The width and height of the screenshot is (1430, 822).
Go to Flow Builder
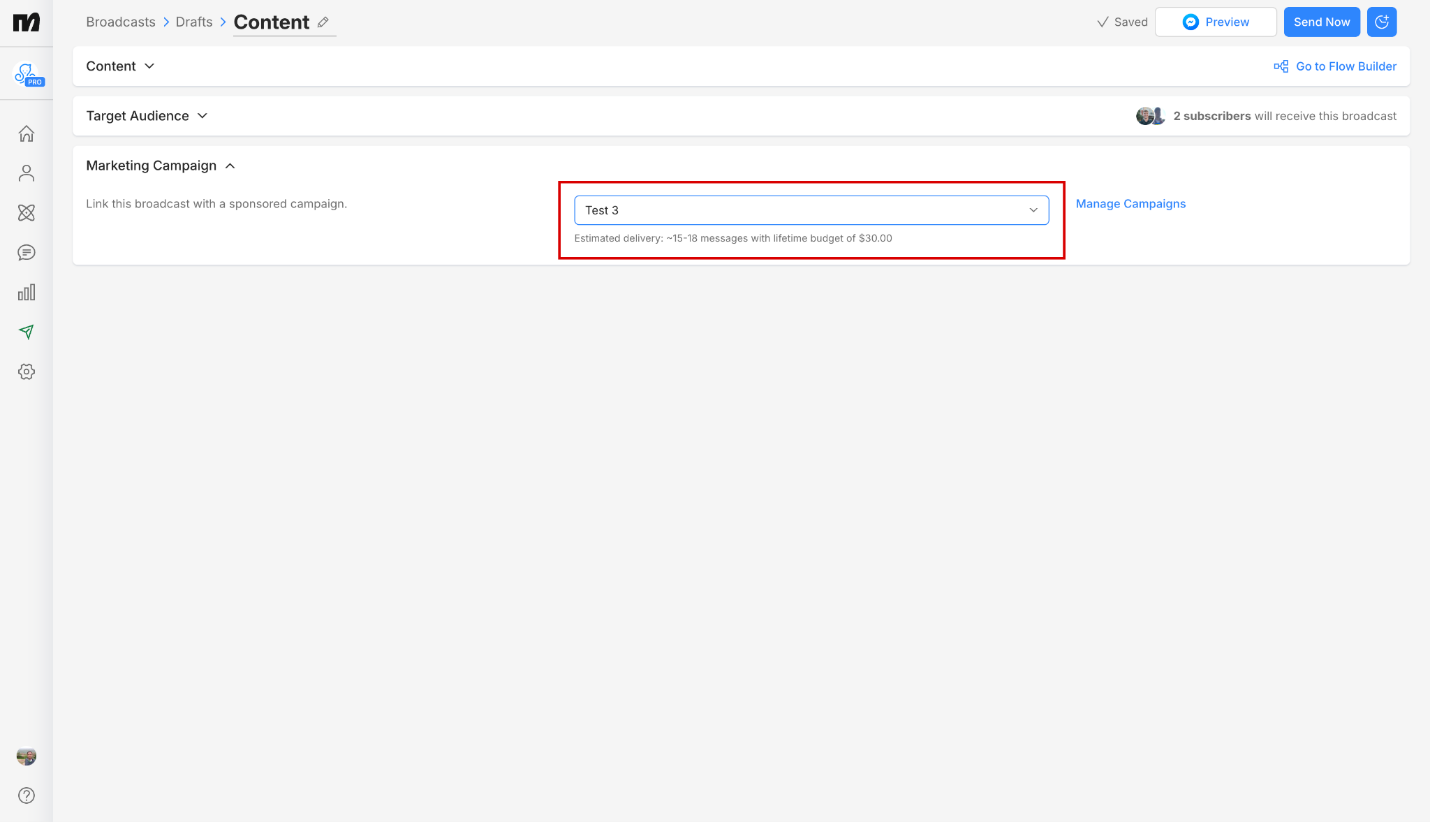[x=1345, y=65]
